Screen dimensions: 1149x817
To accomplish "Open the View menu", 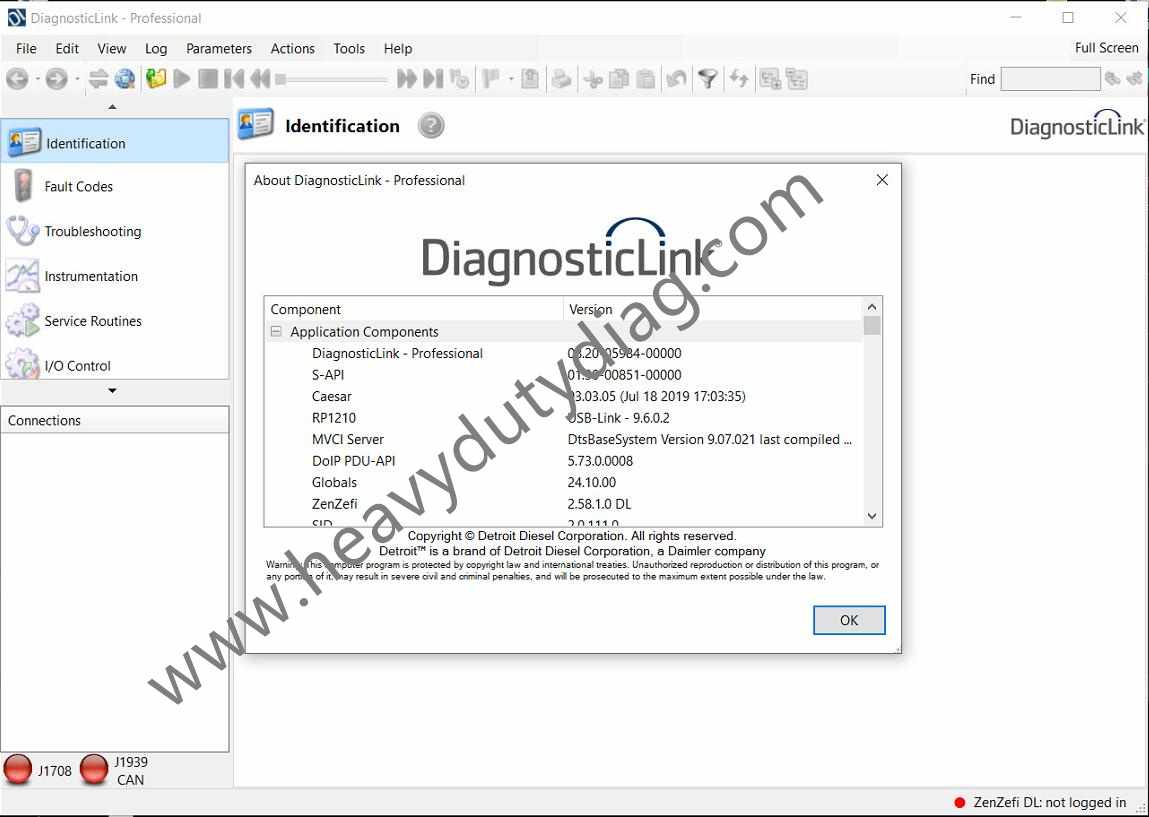I will [x=111, y=48].
